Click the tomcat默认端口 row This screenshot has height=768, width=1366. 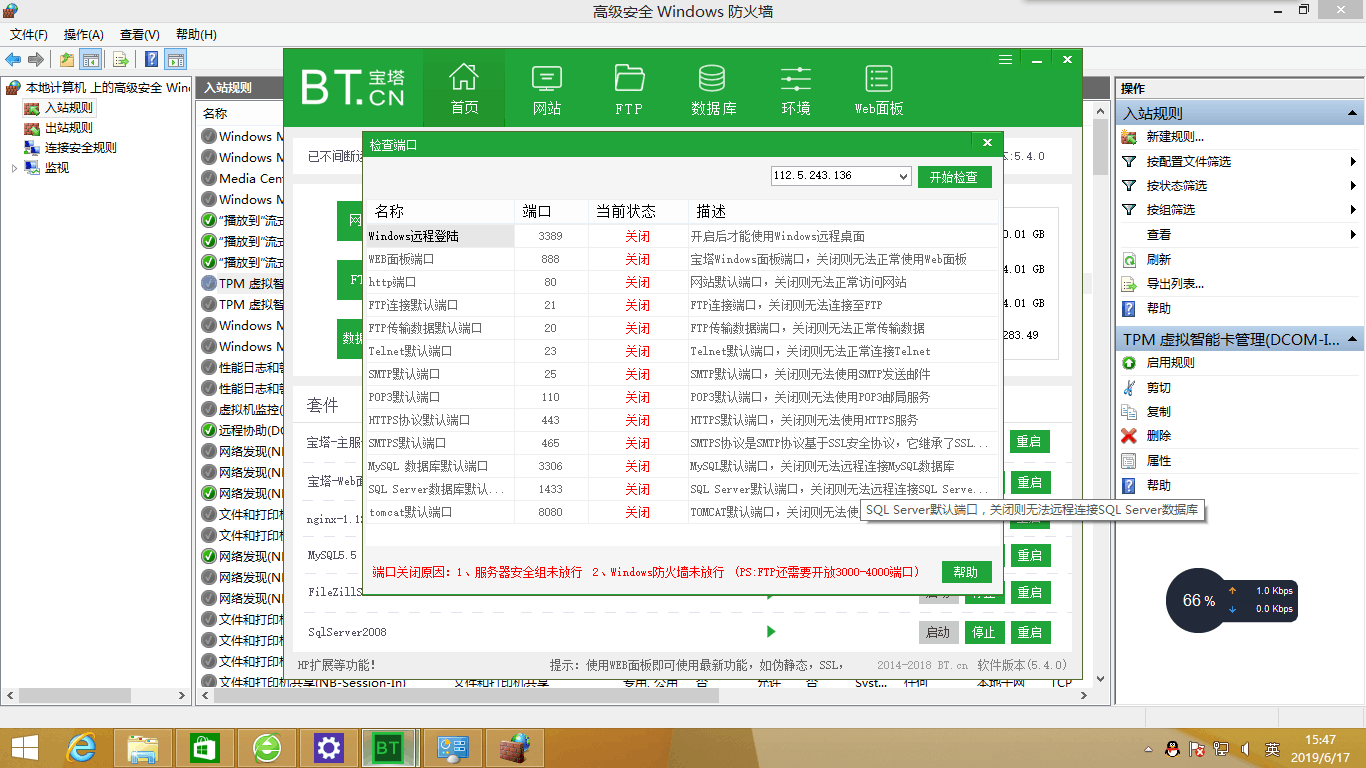[x=682, y=512]
